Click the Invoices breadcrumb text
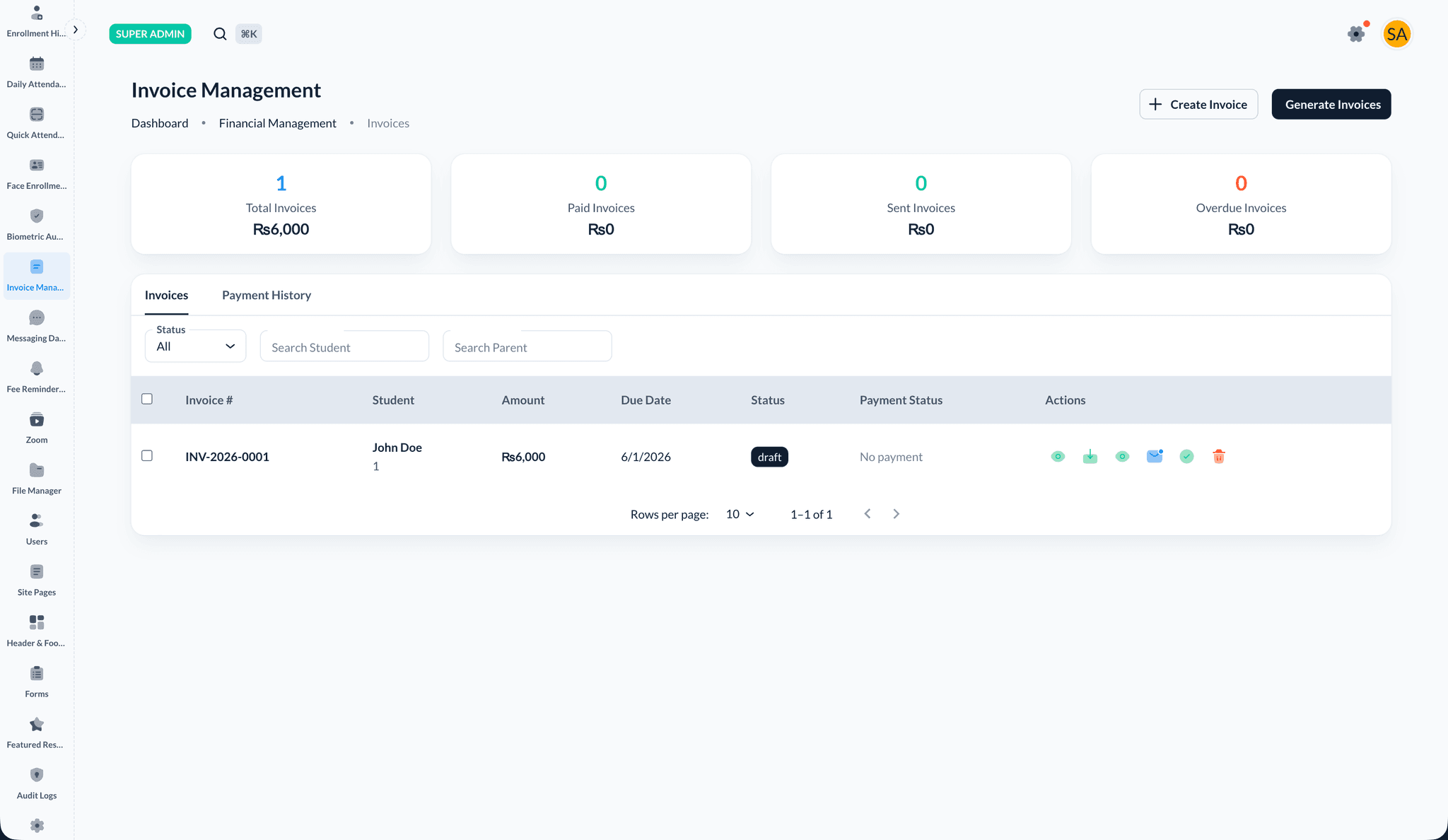The width and height of the screenshot is (1448, 840). [388, 123]
